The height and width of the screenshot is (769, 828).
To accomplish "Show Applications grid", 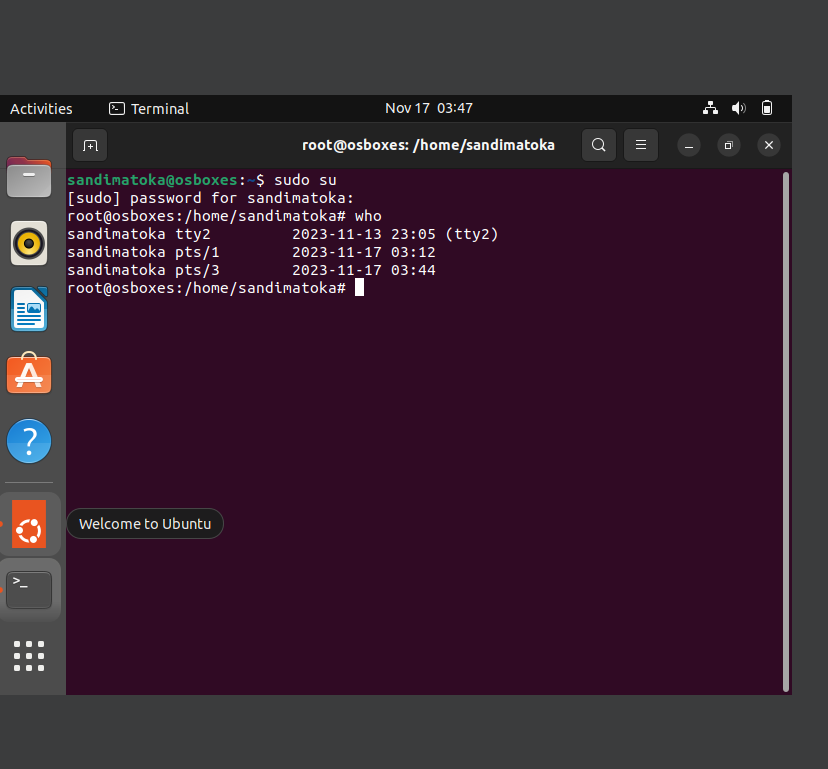I will (x=29, y=656).
